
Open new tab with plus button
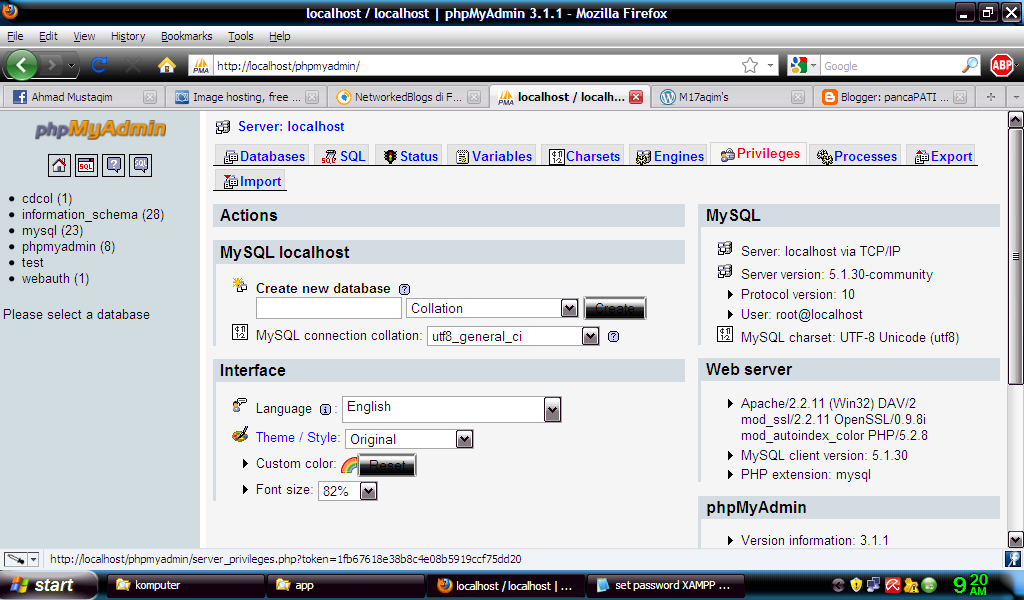991,97
